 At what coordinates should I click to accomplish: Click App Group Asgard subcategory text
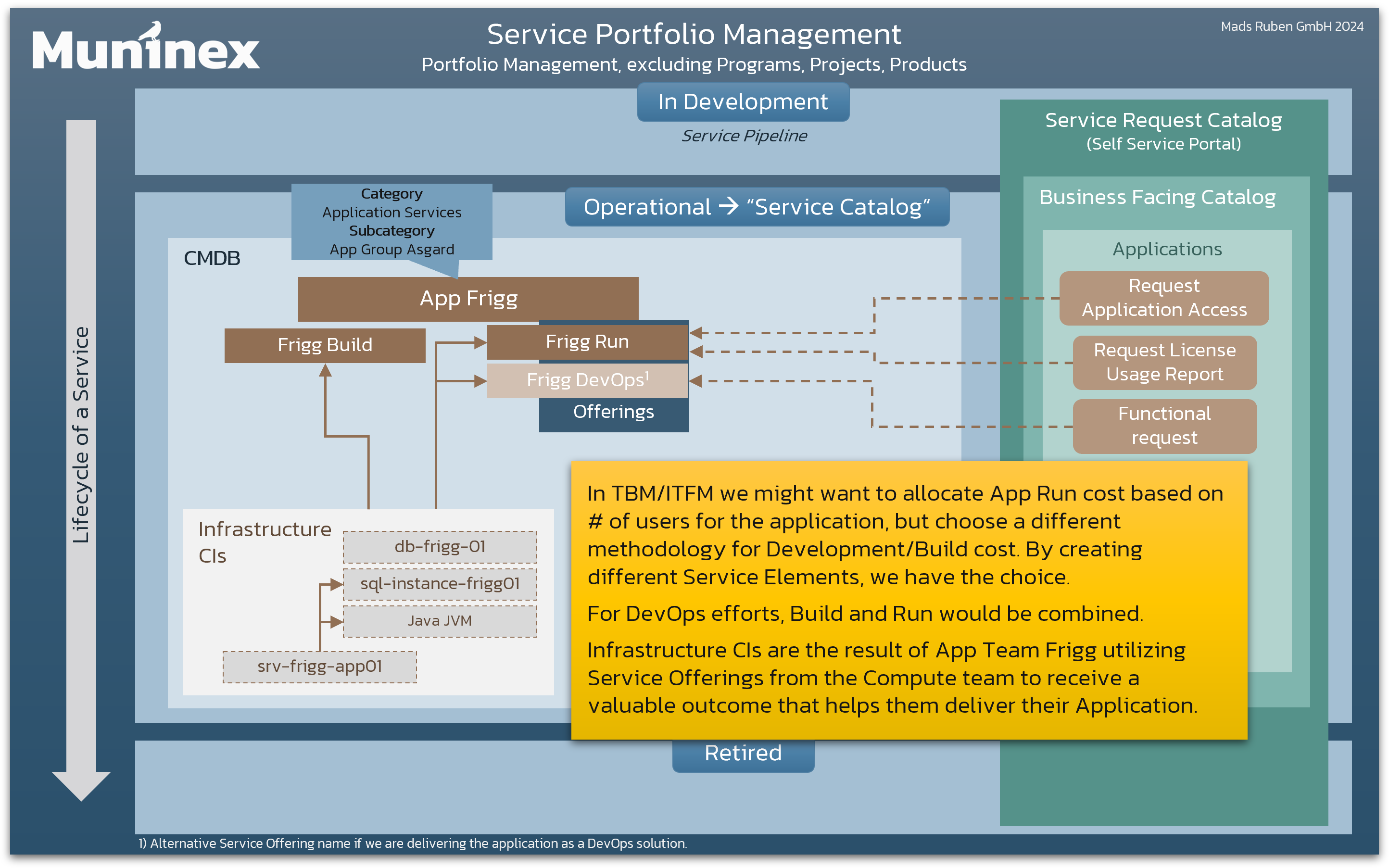click(391, 250)
